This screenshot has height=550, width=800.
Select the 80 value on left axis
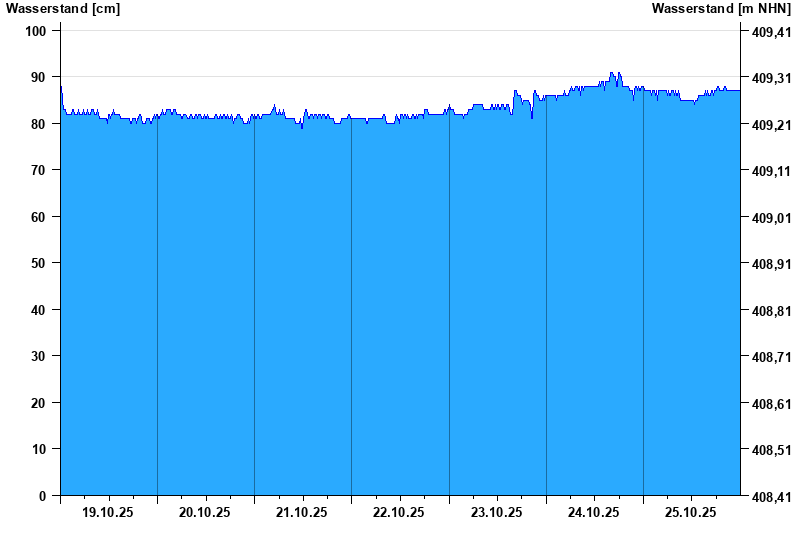pyautogui.click(x=38, y=124)
